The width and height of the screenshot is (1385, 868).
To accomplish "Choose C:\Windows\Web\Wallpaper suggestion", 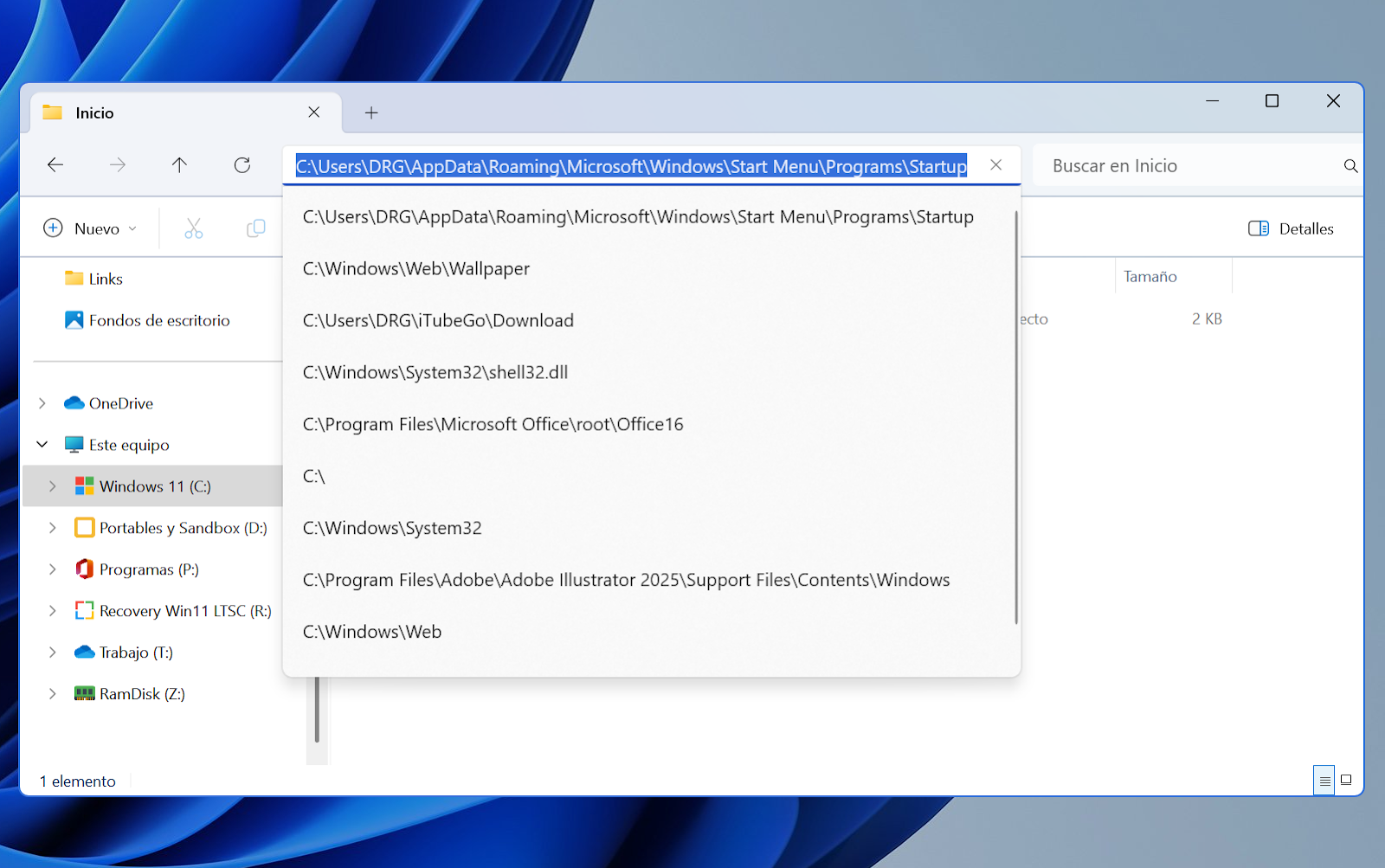I will point(416,269).
